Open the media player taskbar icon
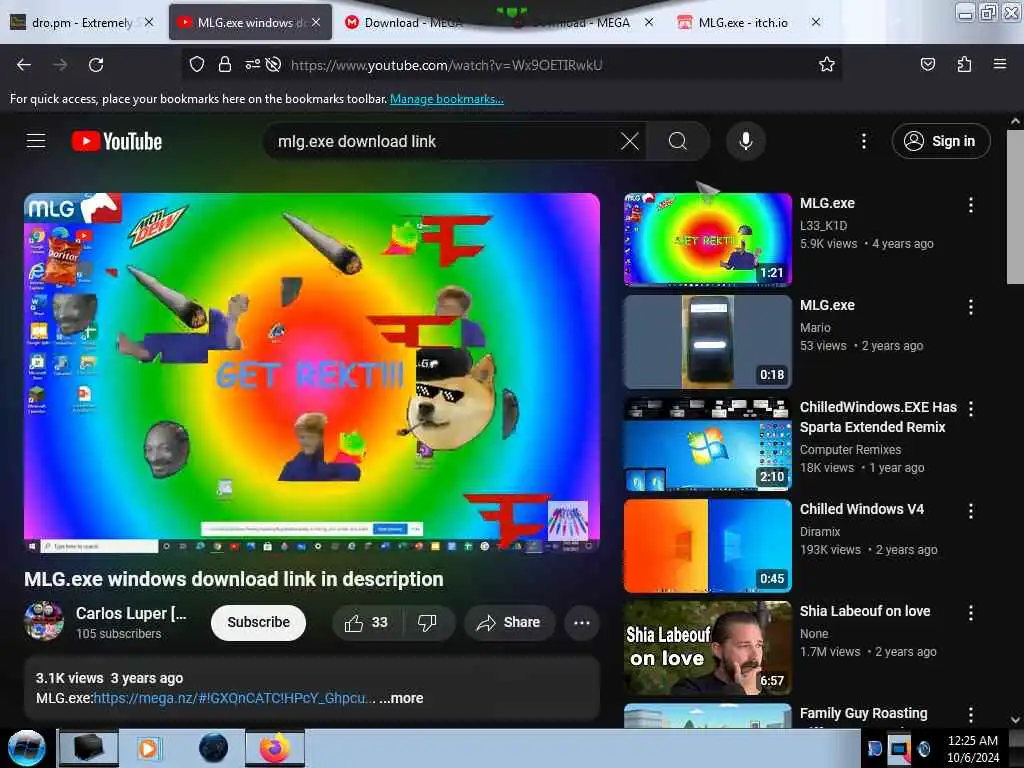The height and width of the screenshot is (768, 1024). [148, 748]
